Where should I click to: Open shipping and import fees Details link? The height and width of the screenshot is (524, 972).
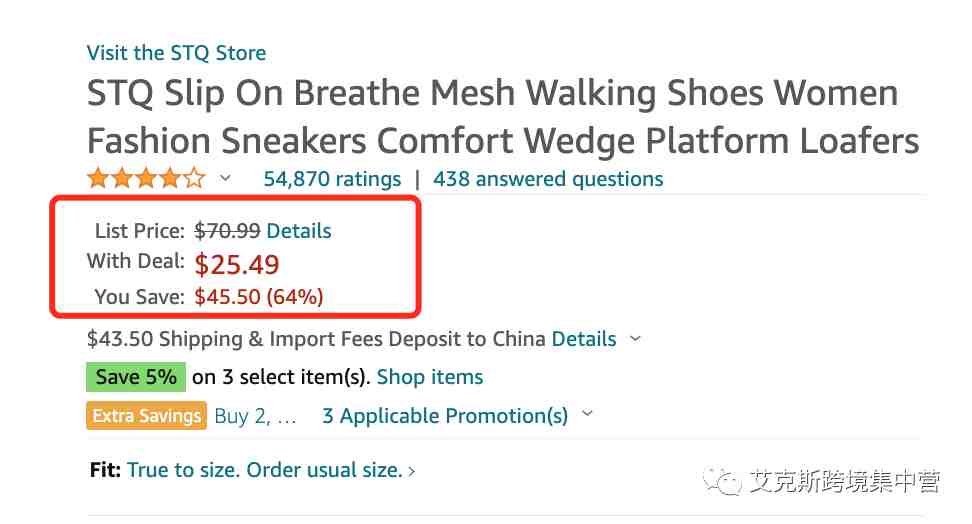tap(584, 339)
